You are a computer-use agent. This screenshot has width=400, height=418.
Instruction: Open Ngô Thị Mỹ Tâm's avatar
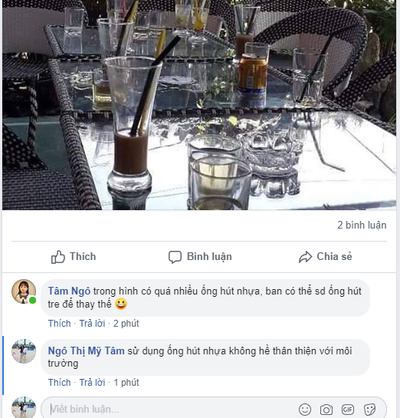(24, 351)
